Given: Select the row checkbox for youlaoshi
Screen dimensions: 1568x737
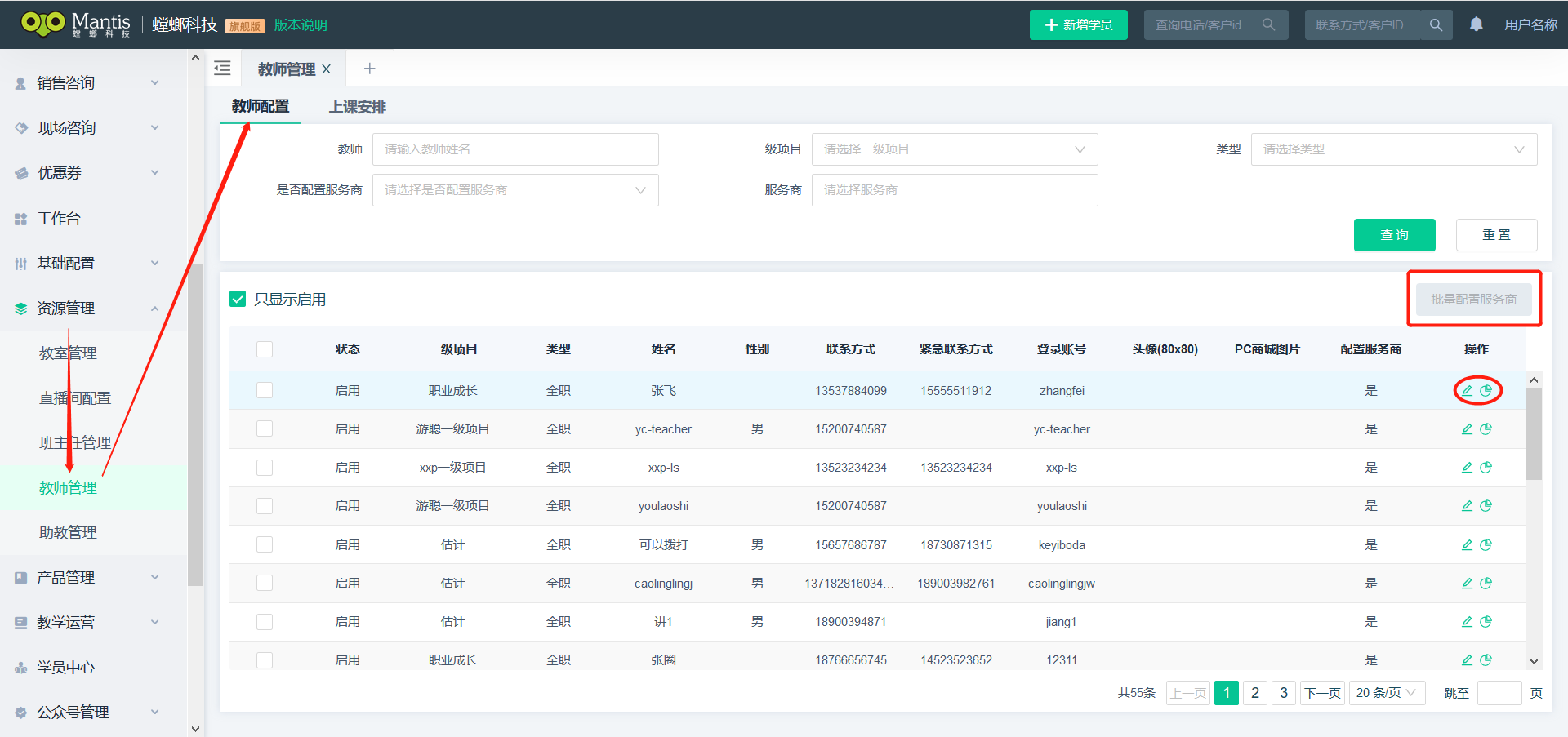Looking at the screenshot, I should point(265,506).
